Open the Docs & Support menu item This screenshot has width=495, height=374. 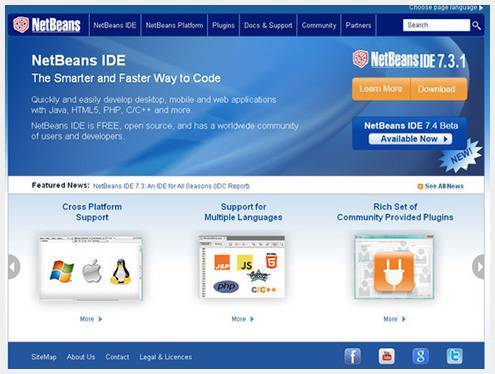[268, 25]
